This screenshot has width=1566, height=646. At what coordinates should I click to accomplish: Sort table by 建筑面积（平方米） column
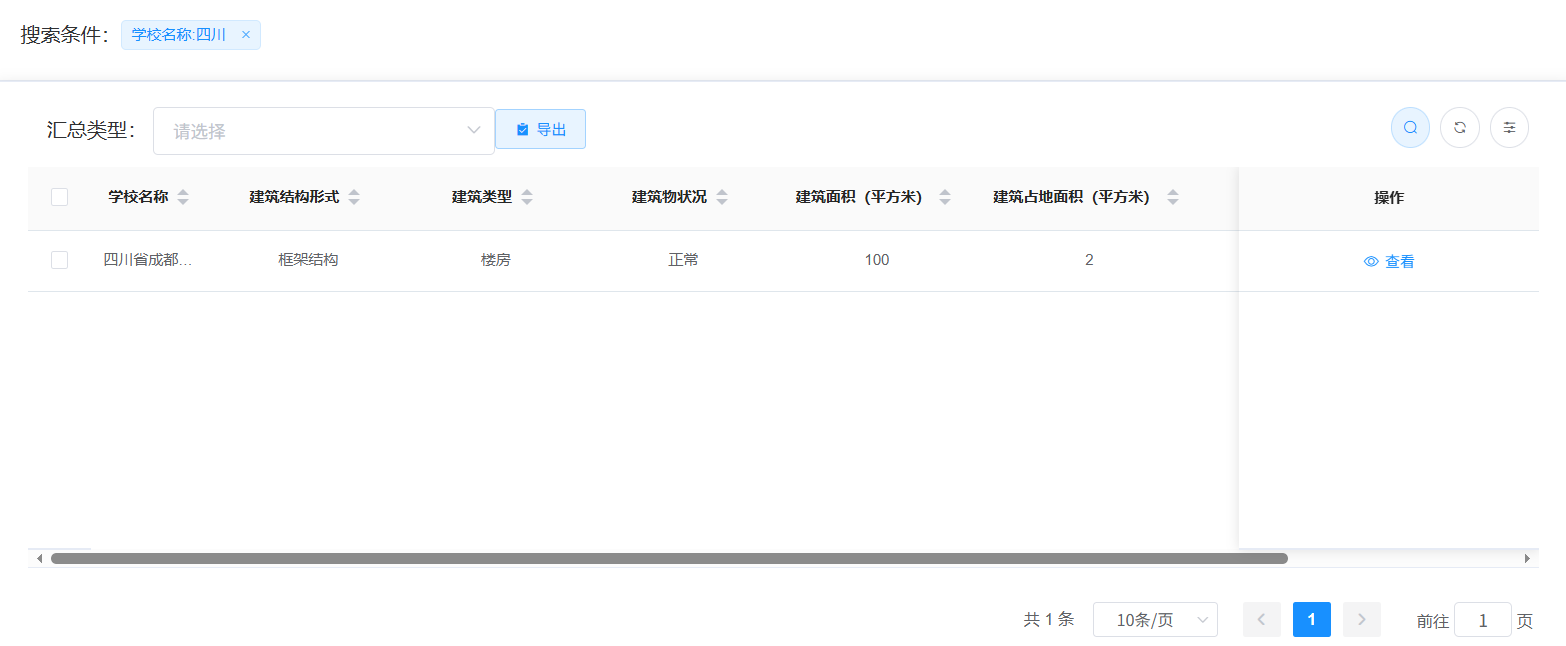945,197
